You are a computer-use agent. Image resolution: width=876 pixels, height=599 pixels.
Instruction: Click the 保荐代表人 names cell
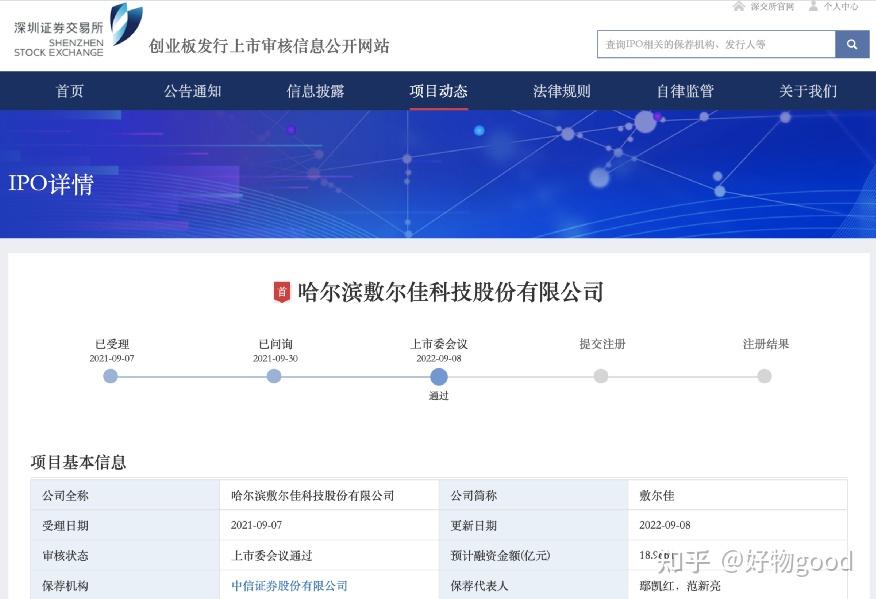tap(738, 586)
